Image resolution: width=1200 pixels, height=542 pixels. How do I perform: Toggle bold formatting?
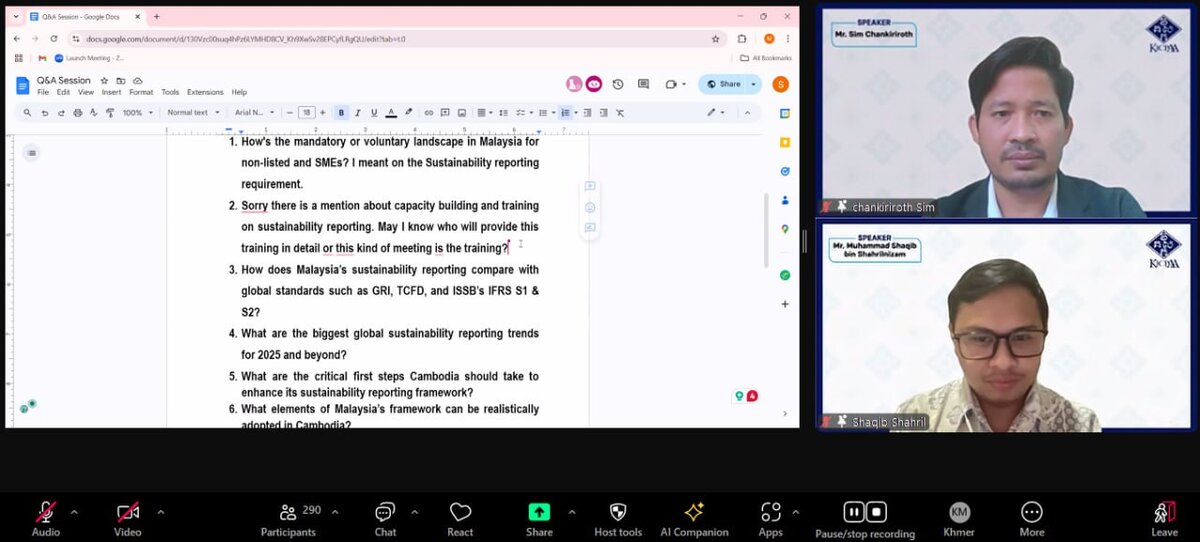tap(341, 113)
